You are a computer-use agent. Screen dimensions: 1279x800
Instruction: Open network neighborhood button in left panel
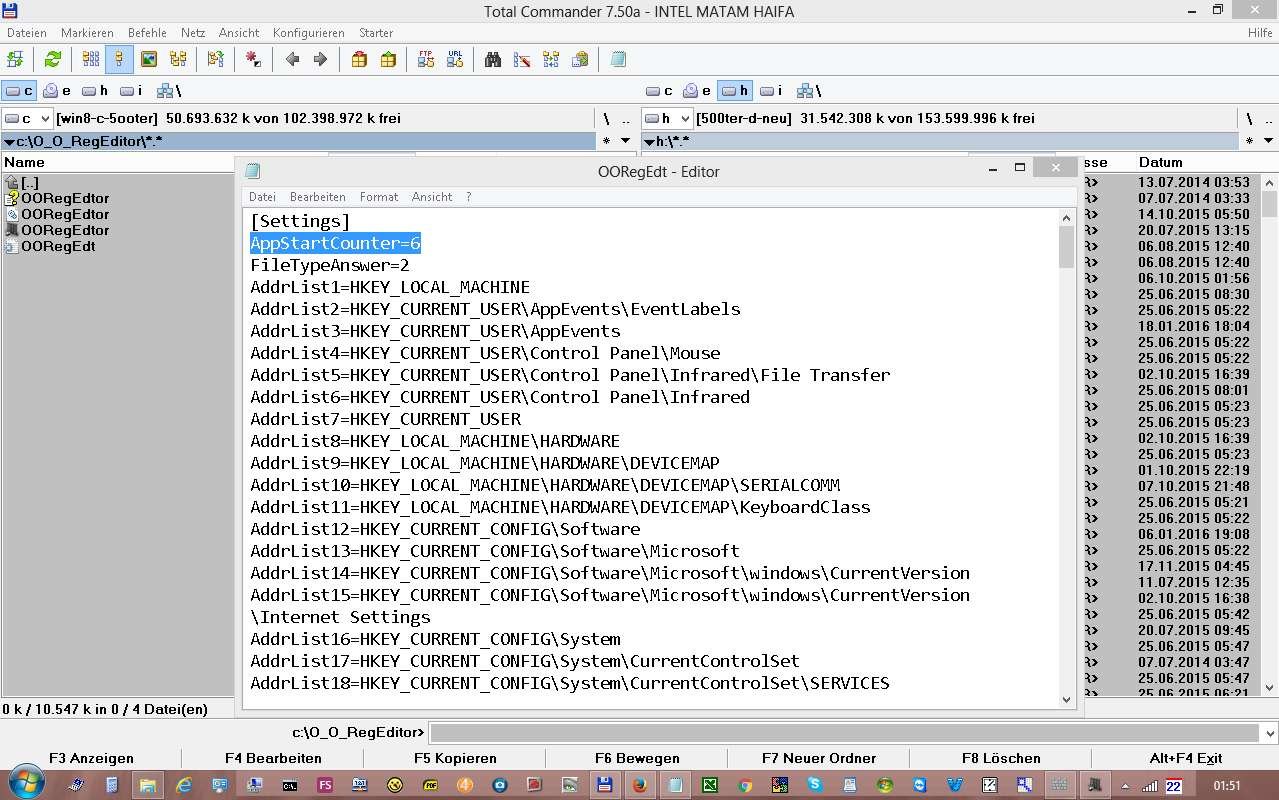pyautogui.click(x=167, y=91)
